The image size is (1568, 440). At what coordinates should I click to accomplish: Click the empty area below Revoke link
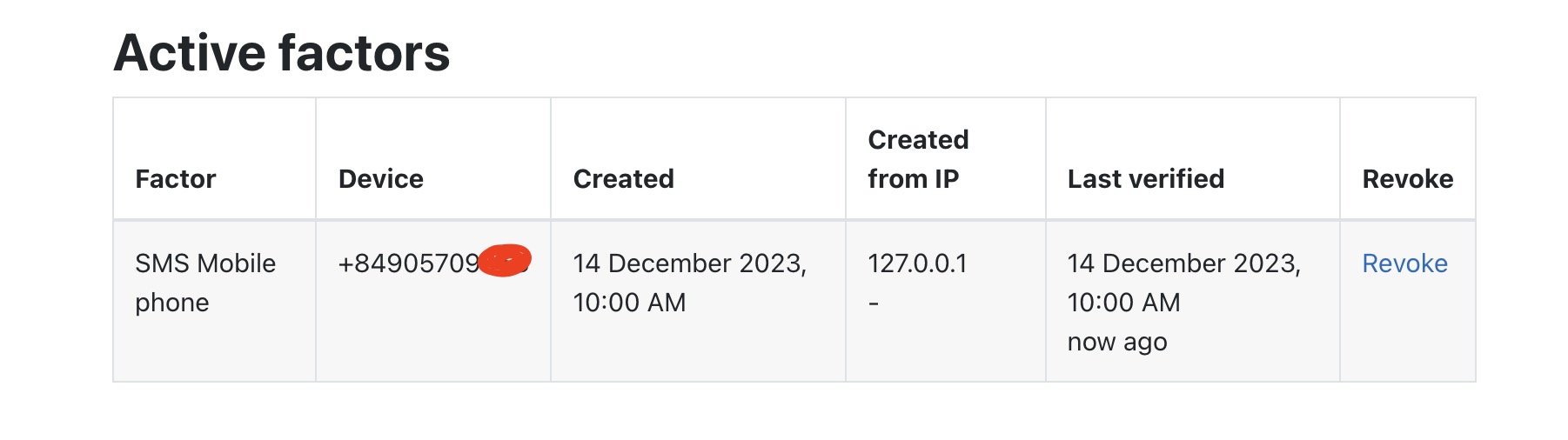(x=1408, y=330)
